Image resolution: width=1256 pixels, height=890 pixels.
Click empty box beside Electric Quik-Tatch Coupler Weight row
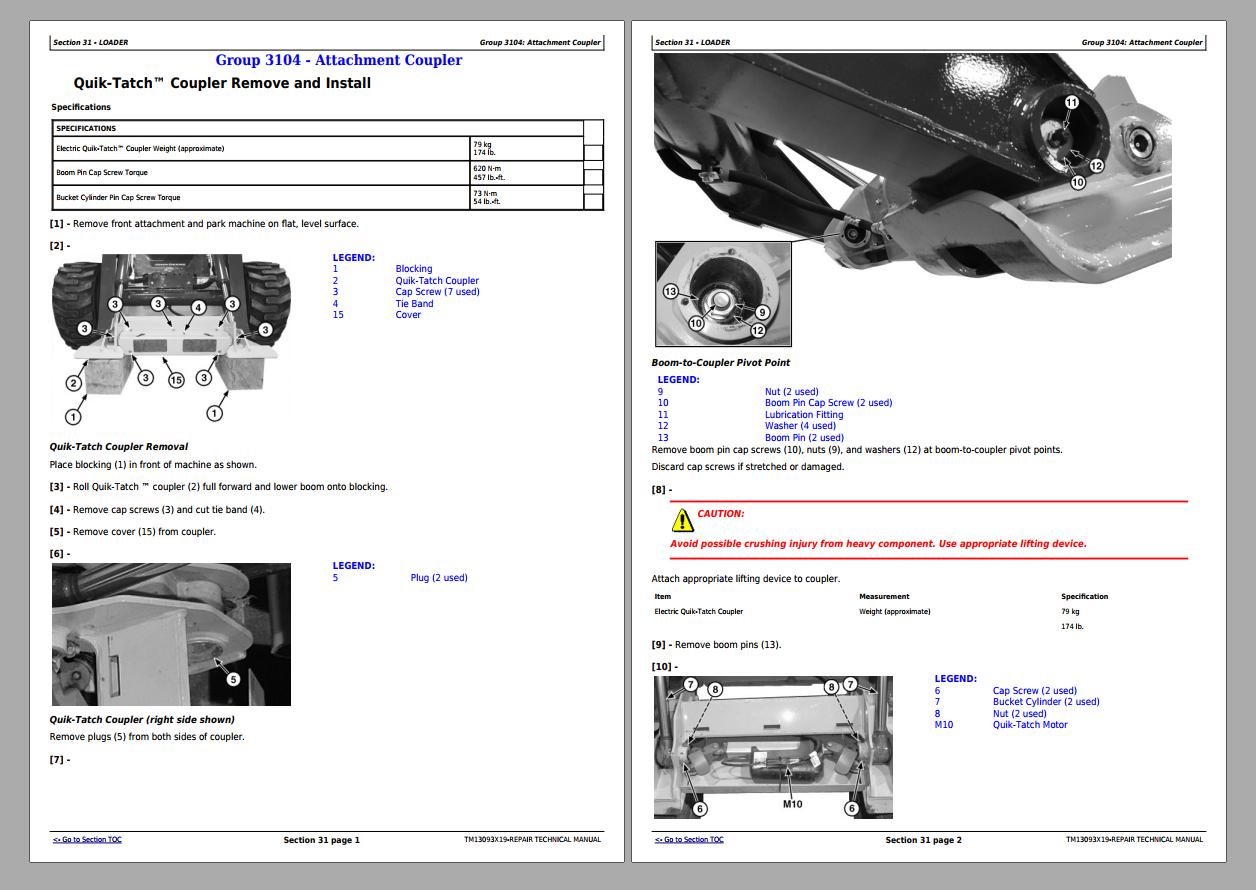coord(593,153)
